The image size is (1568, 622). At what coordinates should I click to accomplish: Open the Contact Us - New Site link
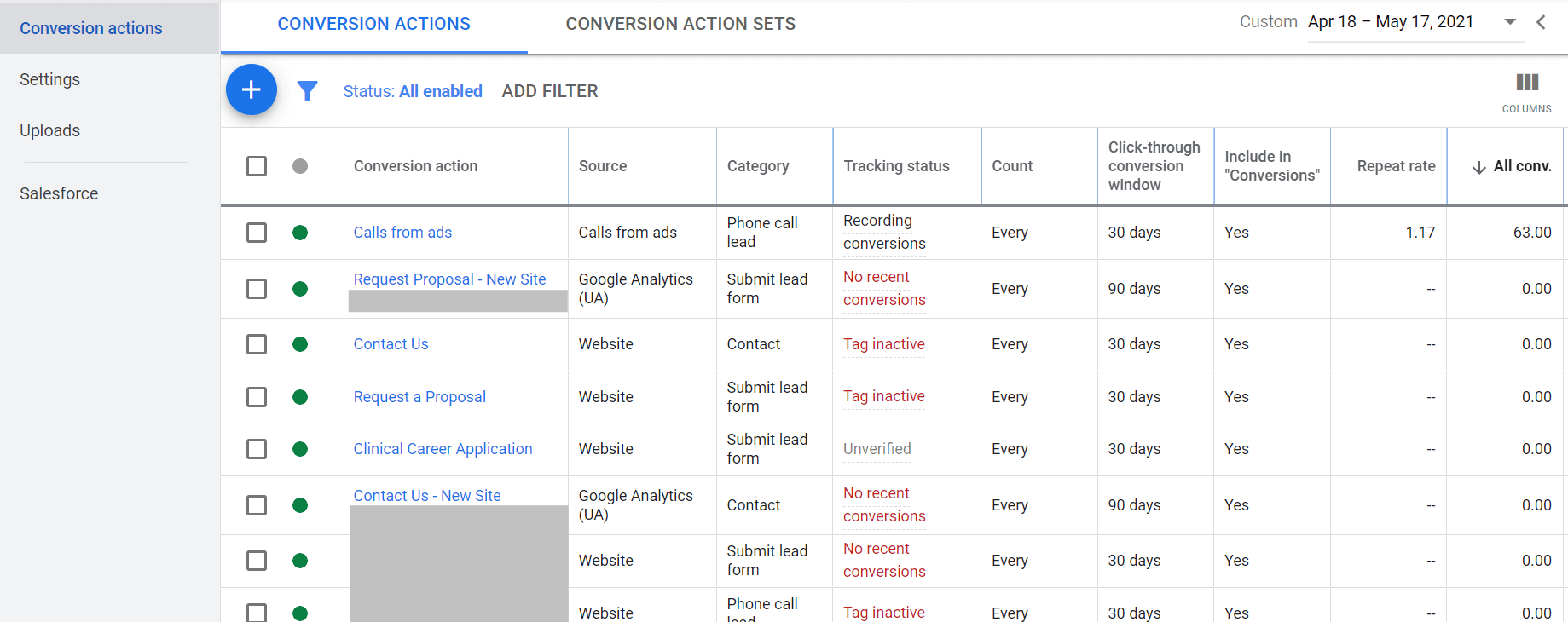point(427,496)
